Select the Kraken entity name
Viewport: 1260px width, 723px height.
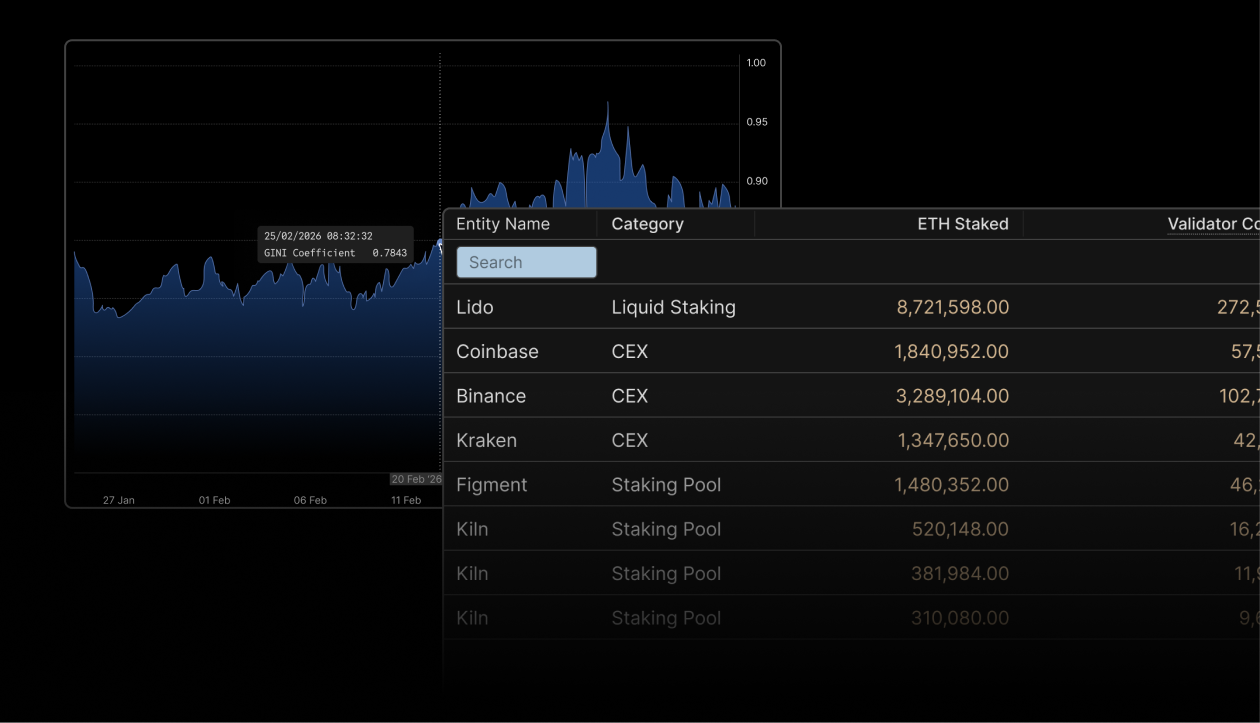coord(486,440)
